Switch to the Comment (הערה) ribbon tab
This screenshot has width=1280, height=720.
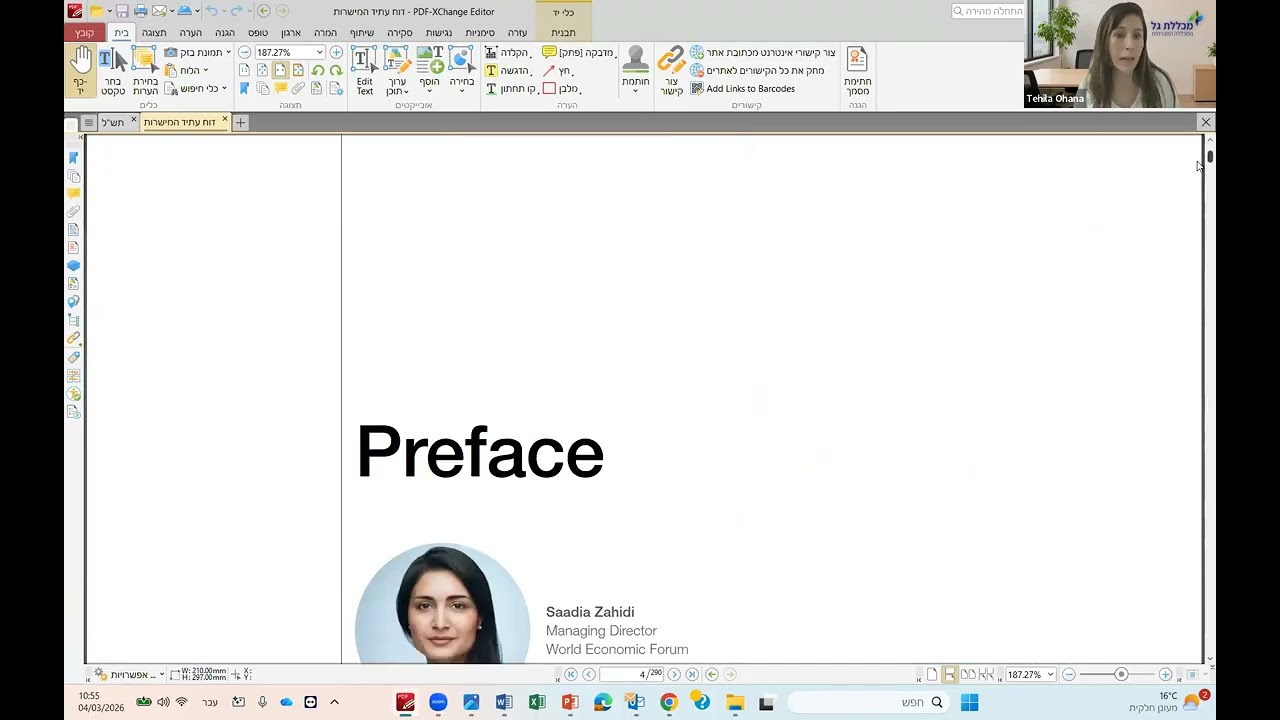[190, 33]
